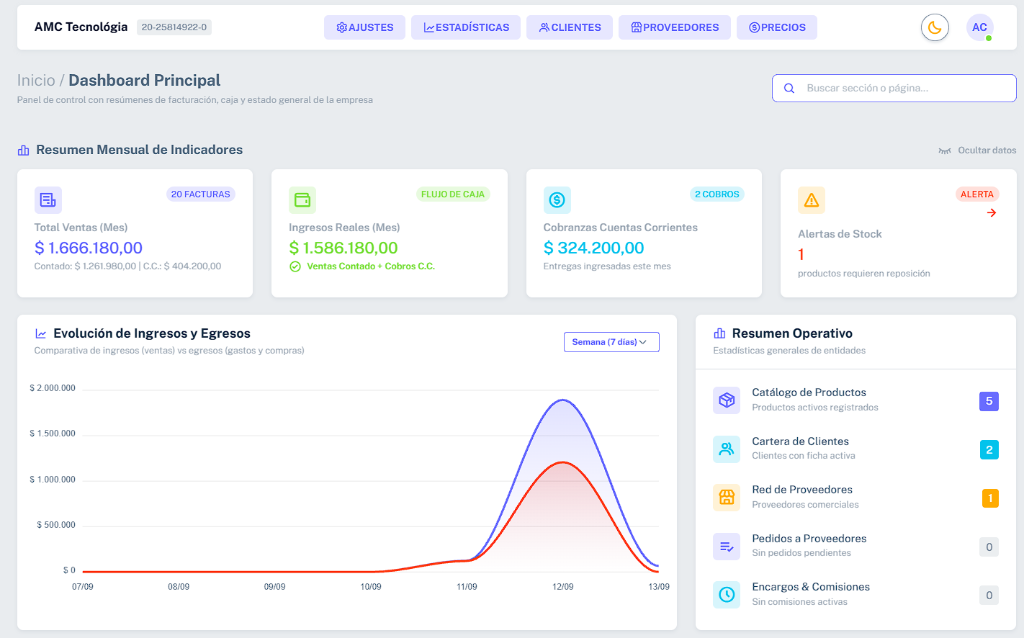Click the 20-25814922-0 tax ID tag
The image size is (1024, 638).
coord(174,27)
